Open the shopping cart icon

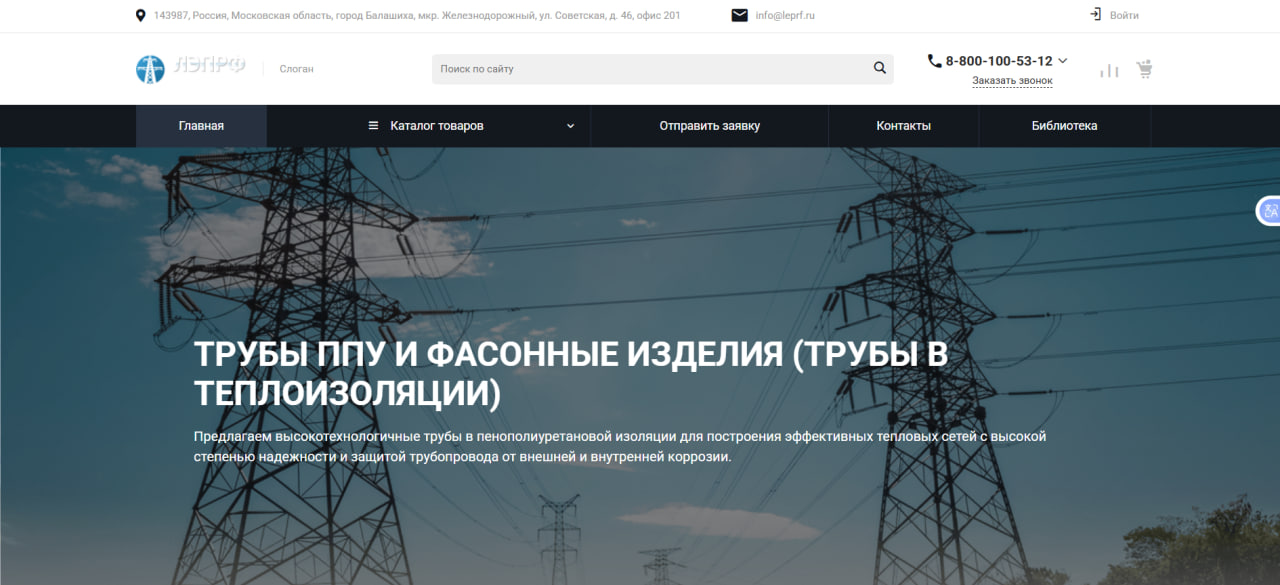point(1144,70)
